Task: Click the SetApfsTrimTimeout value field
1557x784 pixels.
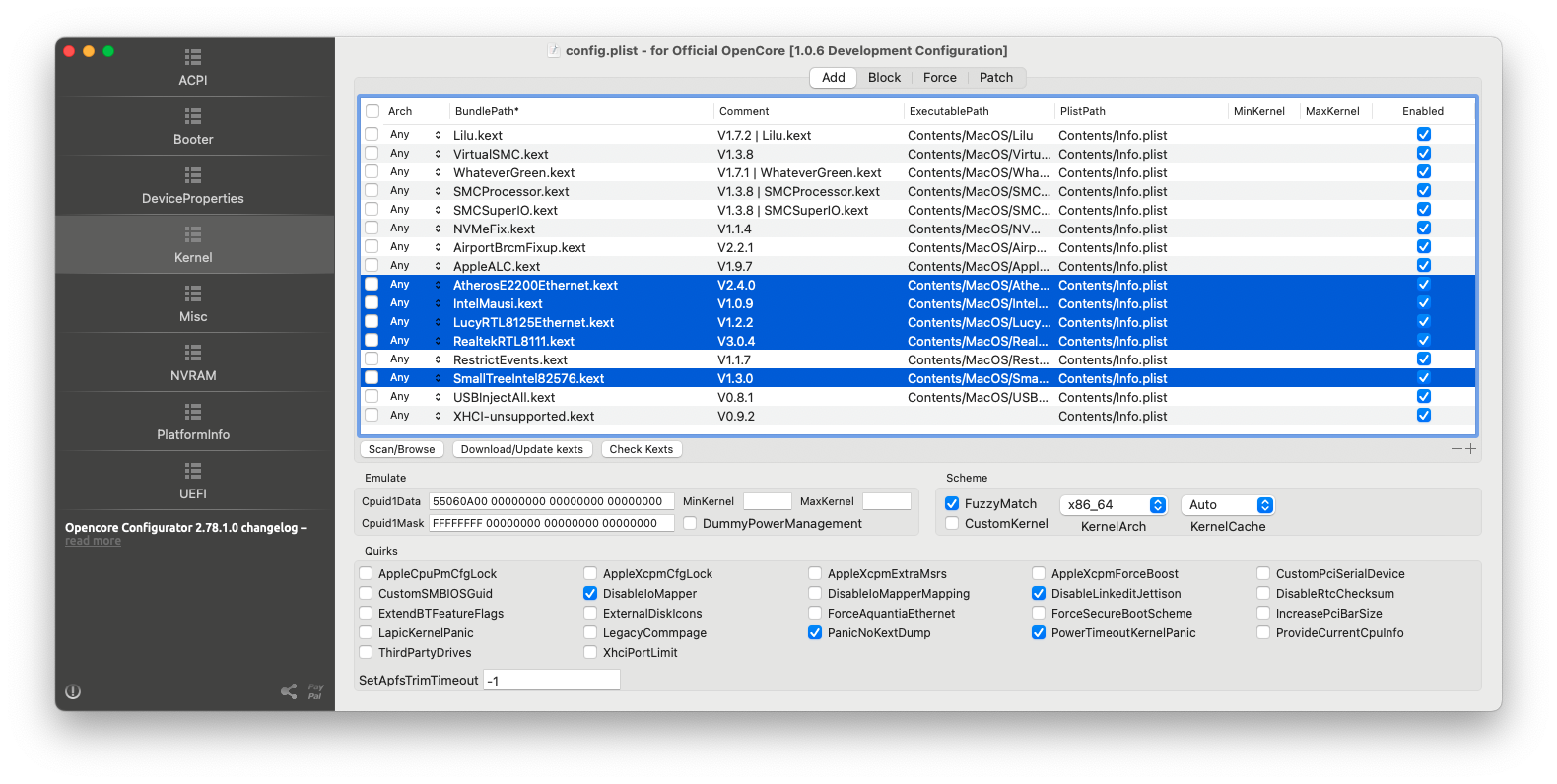Action: (x=552, y=680)
